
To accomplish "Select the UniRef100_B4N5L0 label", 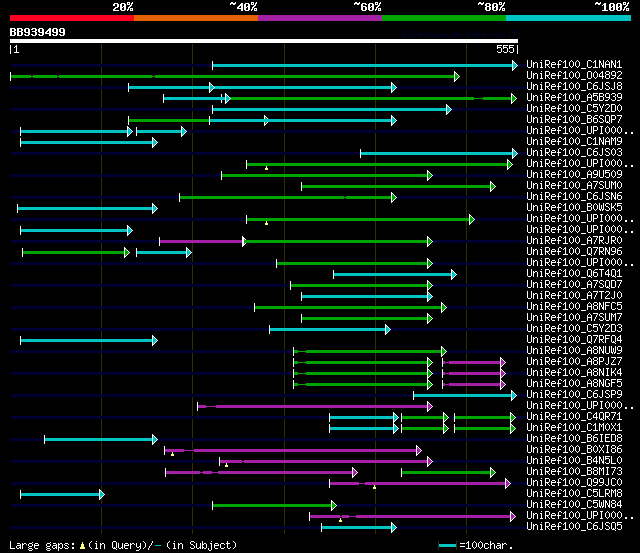I will pyautogui.click(x=574, y=461).
